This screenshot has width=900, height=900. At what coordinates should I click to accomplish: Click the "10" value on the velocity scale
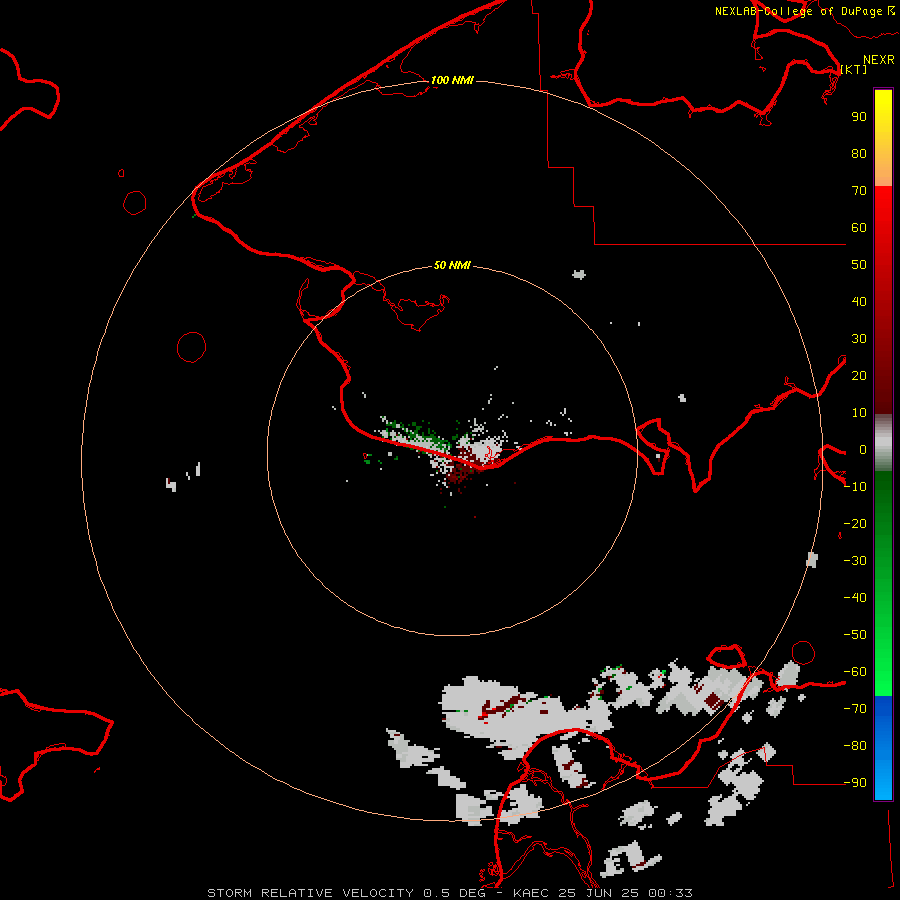[859, 413]
